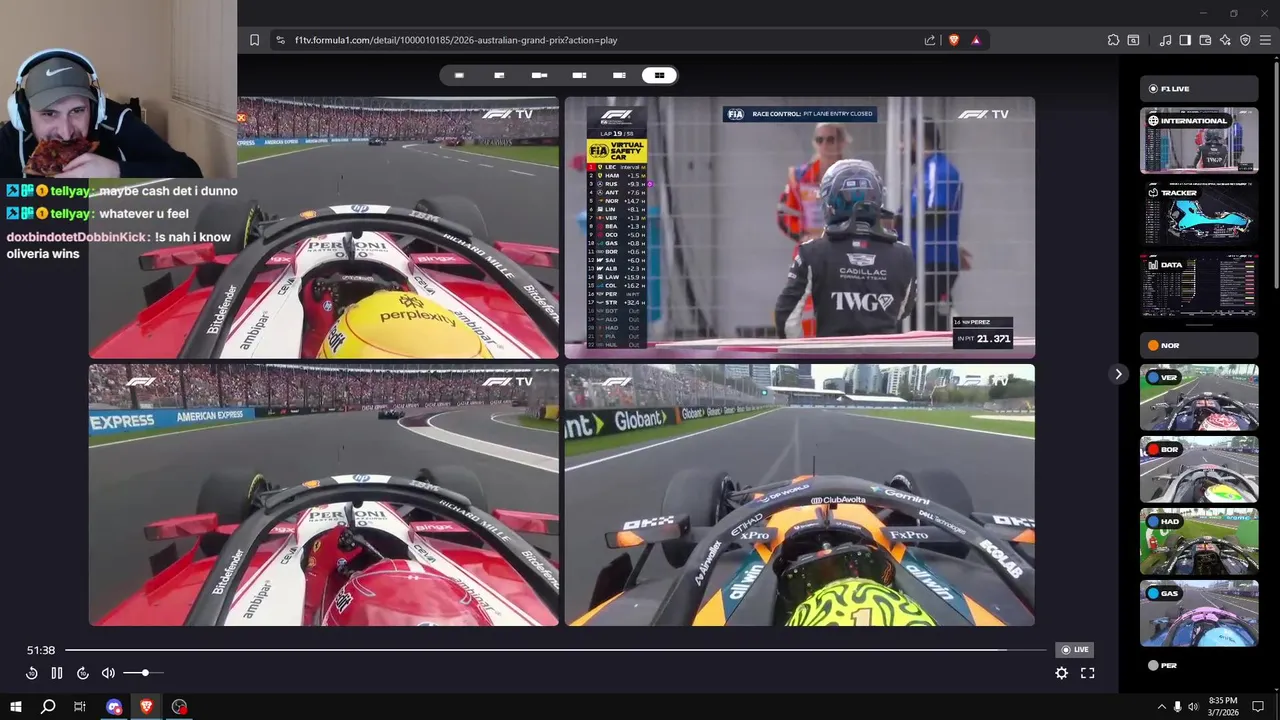The width and height of the screenshot is (1280, 720).
Task: Open the Brave VPN shield icon
Action: (1245, 40)
